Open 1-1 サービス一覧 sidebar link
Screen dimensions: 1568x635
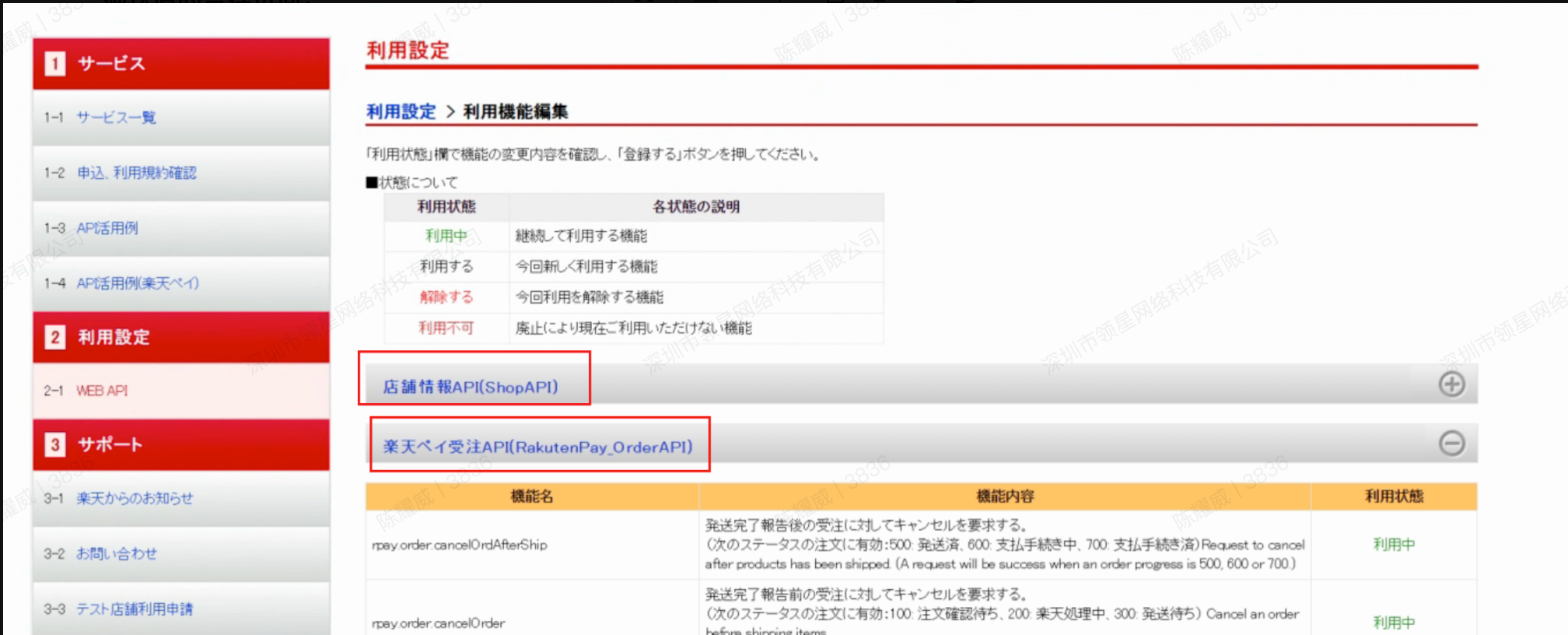(116, 118)
